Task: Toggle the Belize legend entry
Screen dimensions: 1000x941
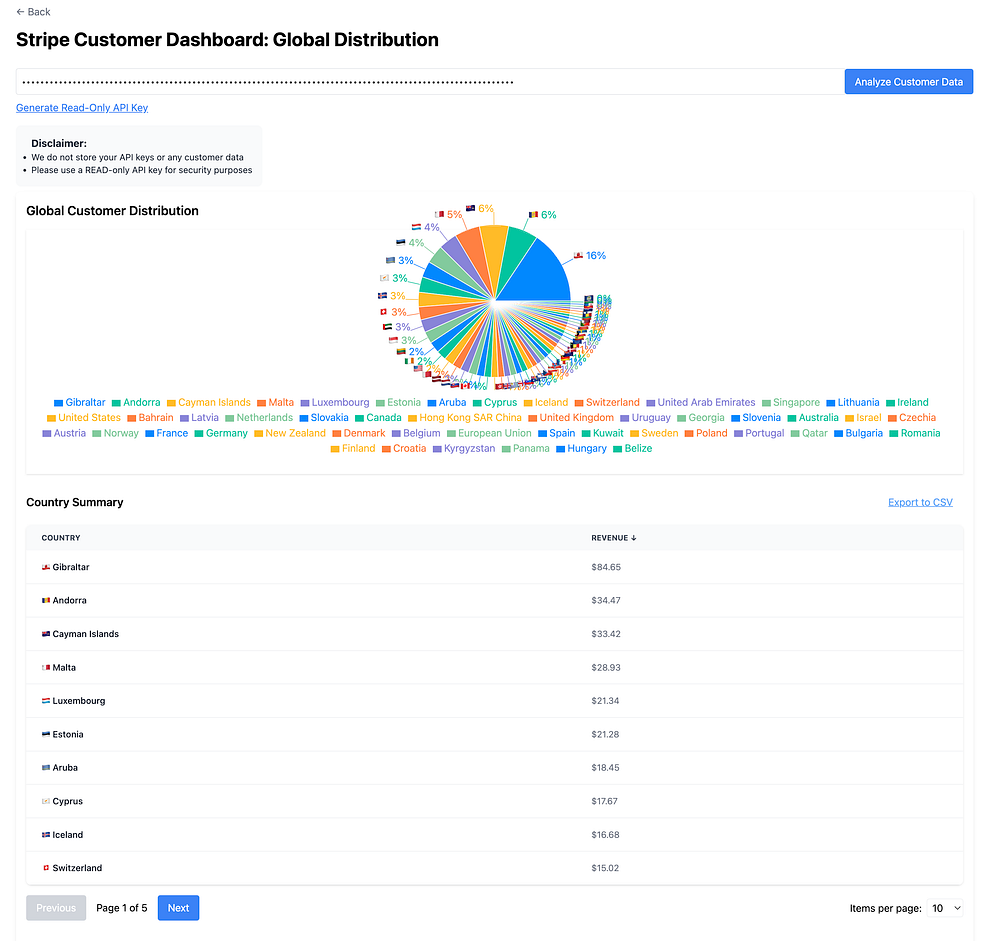Action: click(633, 448)
